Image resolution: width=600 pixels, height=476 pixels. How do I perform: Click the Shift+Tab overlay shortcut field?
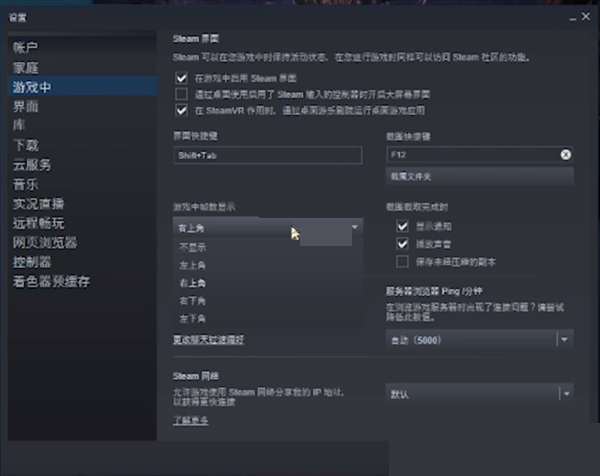point(267,155)
